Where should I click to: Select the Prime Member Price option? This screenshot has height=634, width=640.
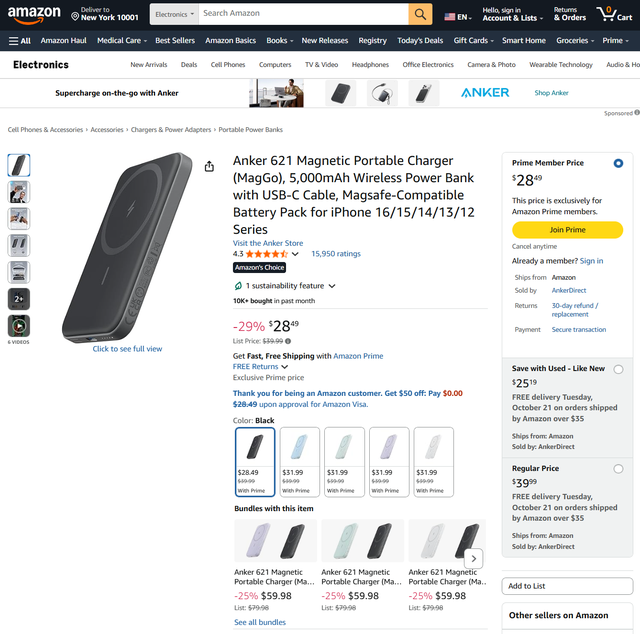(x=618, y=163)
